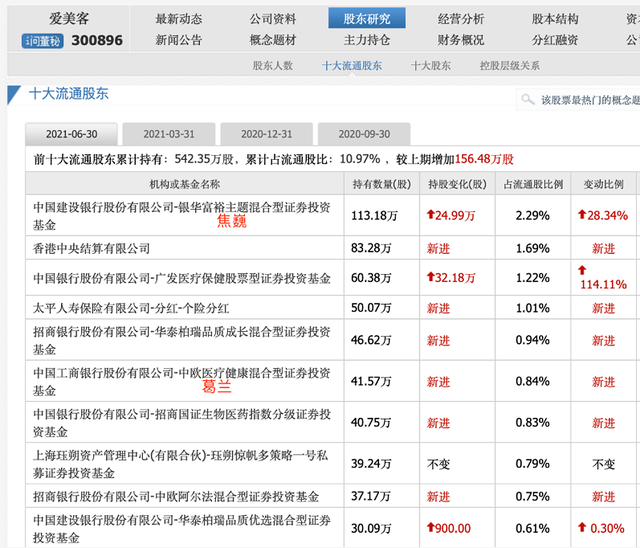Click the 十大流通股东 section heading

(69, 94)
